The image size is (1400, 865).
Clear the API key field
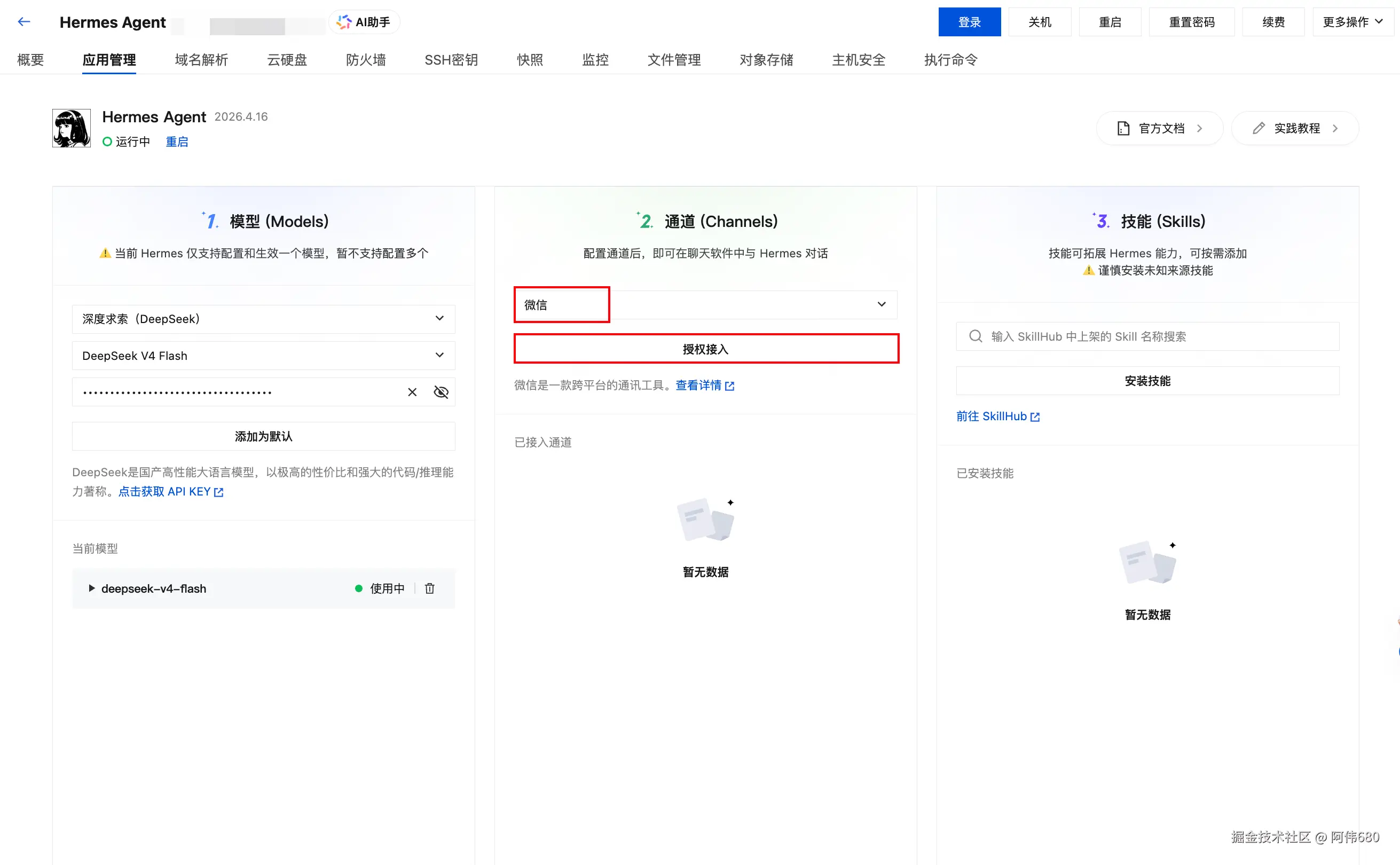(412, 392)
